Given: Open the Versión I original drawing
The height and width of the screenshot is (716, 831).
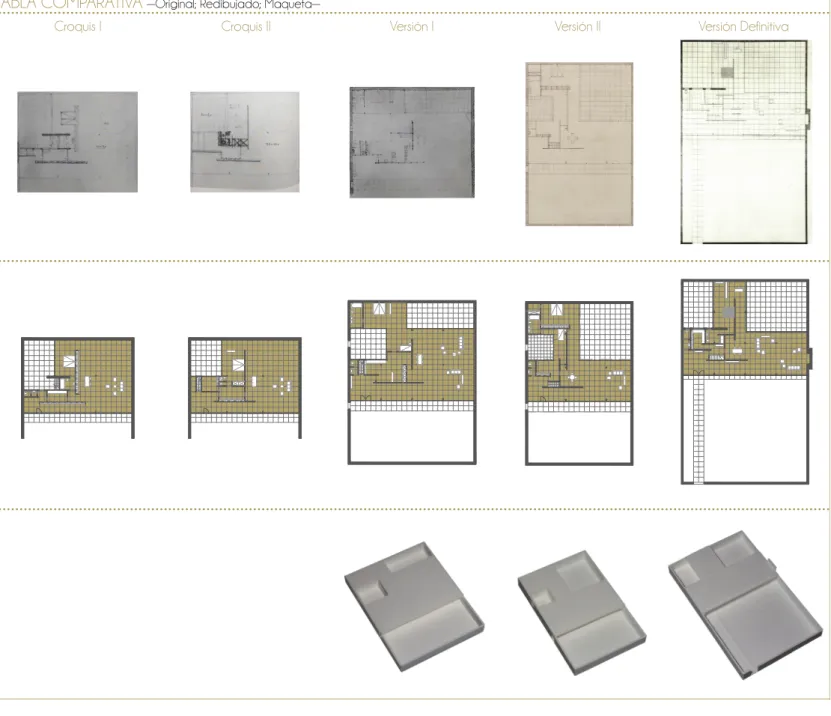Looking at the screenshot, I should click(x=412, y=143).
